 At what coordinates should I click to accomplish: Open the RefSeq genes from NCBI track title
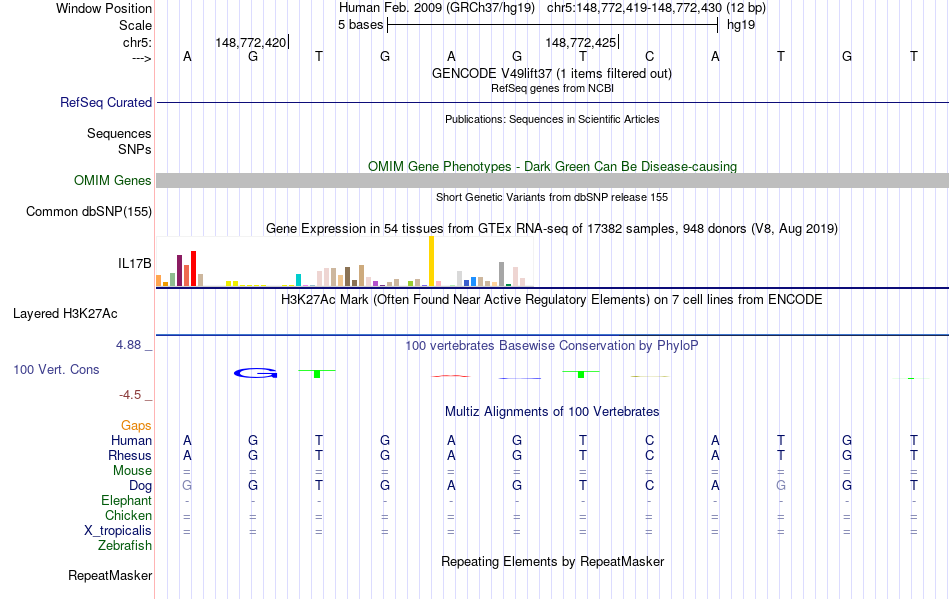[x=552, y=88]
